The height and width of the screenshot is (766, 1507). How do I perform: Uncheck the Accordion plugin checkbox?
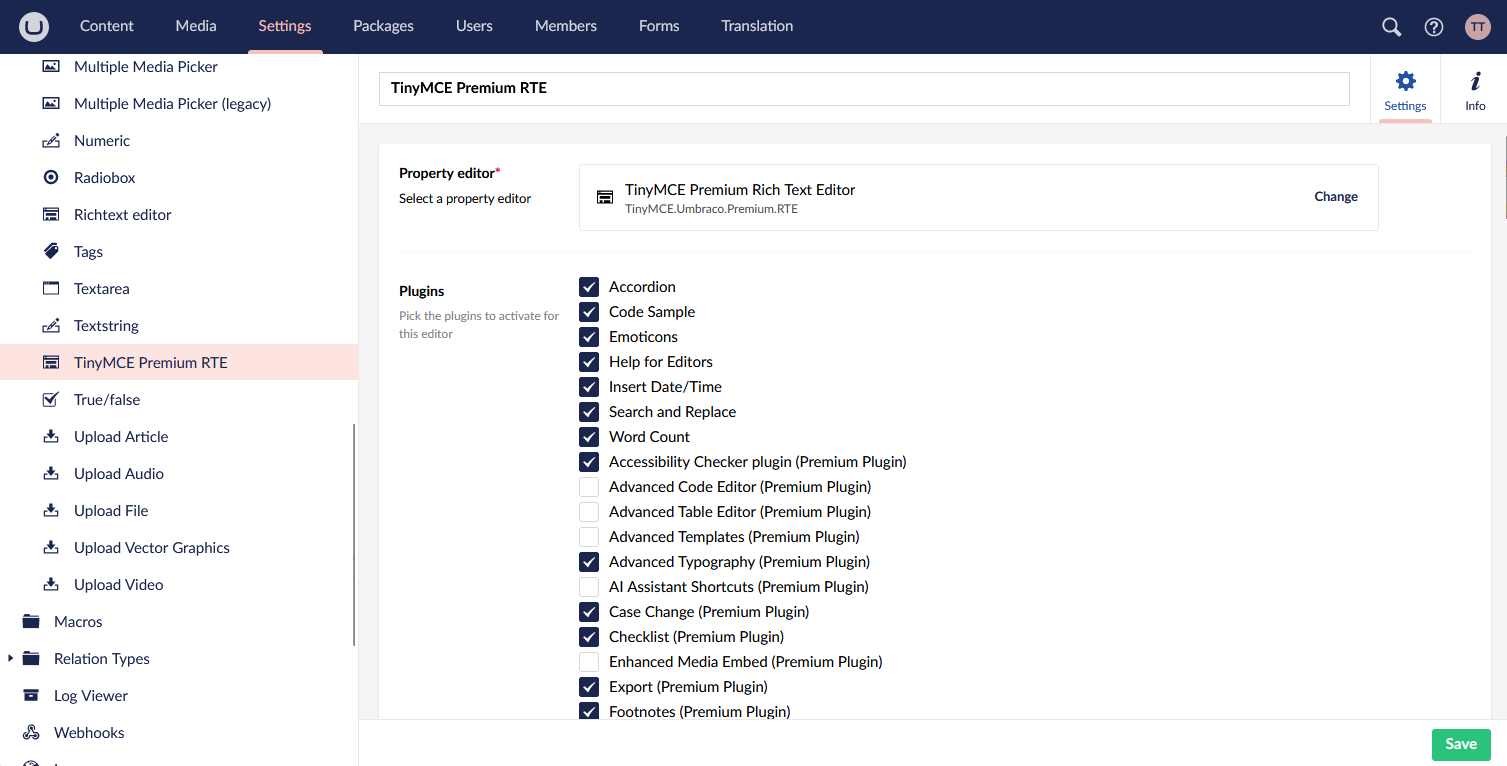coord(589,287)
